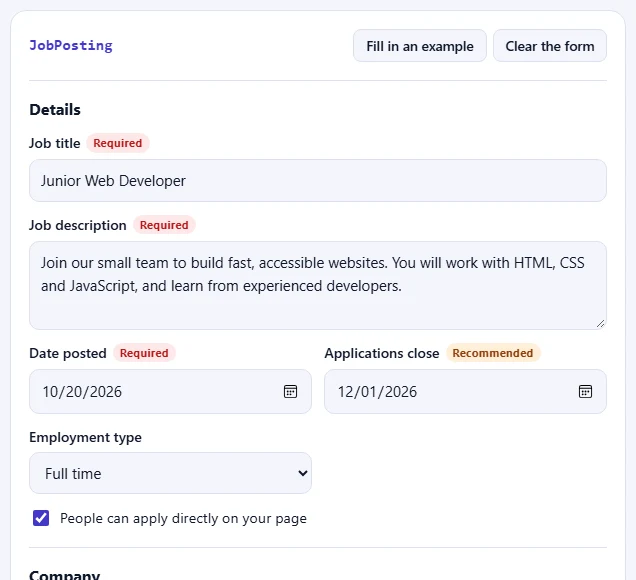Click the Applications close field 12/01/2026
This screenshot has height=580, width=636.
click(465, 391)
